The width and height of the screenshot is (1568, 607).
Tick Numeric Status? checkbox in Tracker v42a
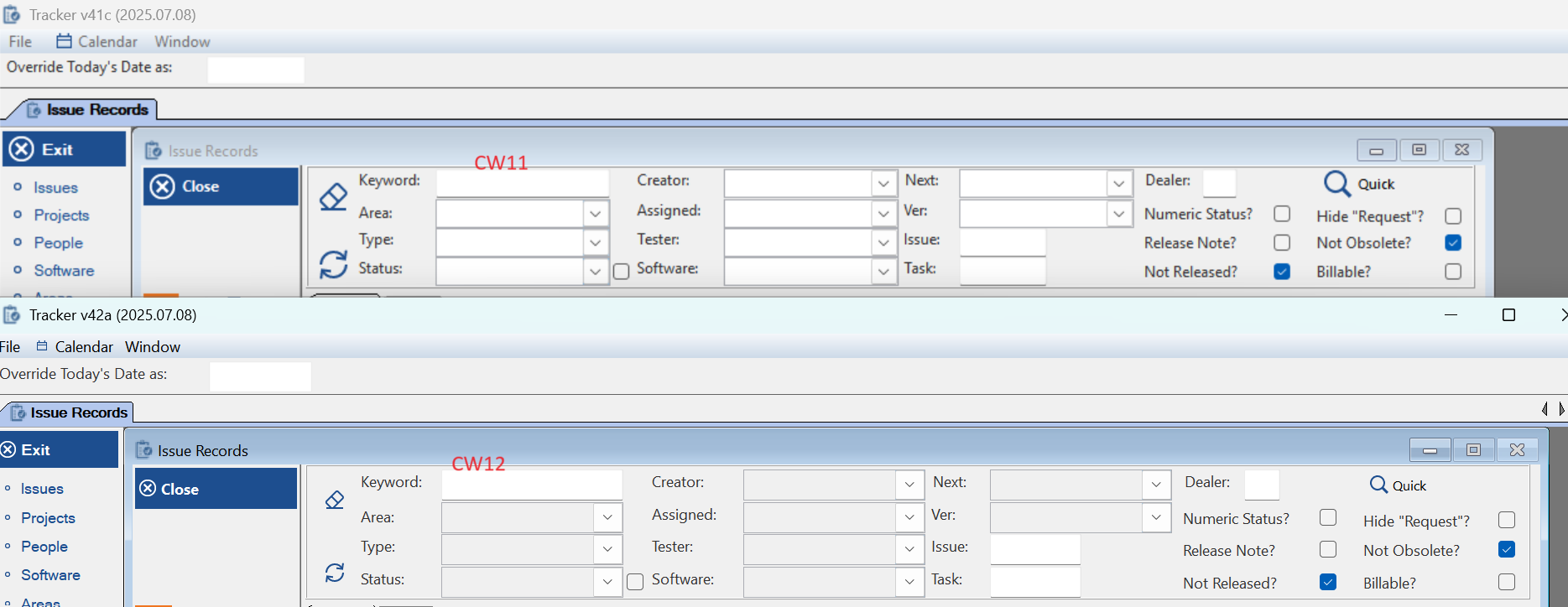point(1327,518)
